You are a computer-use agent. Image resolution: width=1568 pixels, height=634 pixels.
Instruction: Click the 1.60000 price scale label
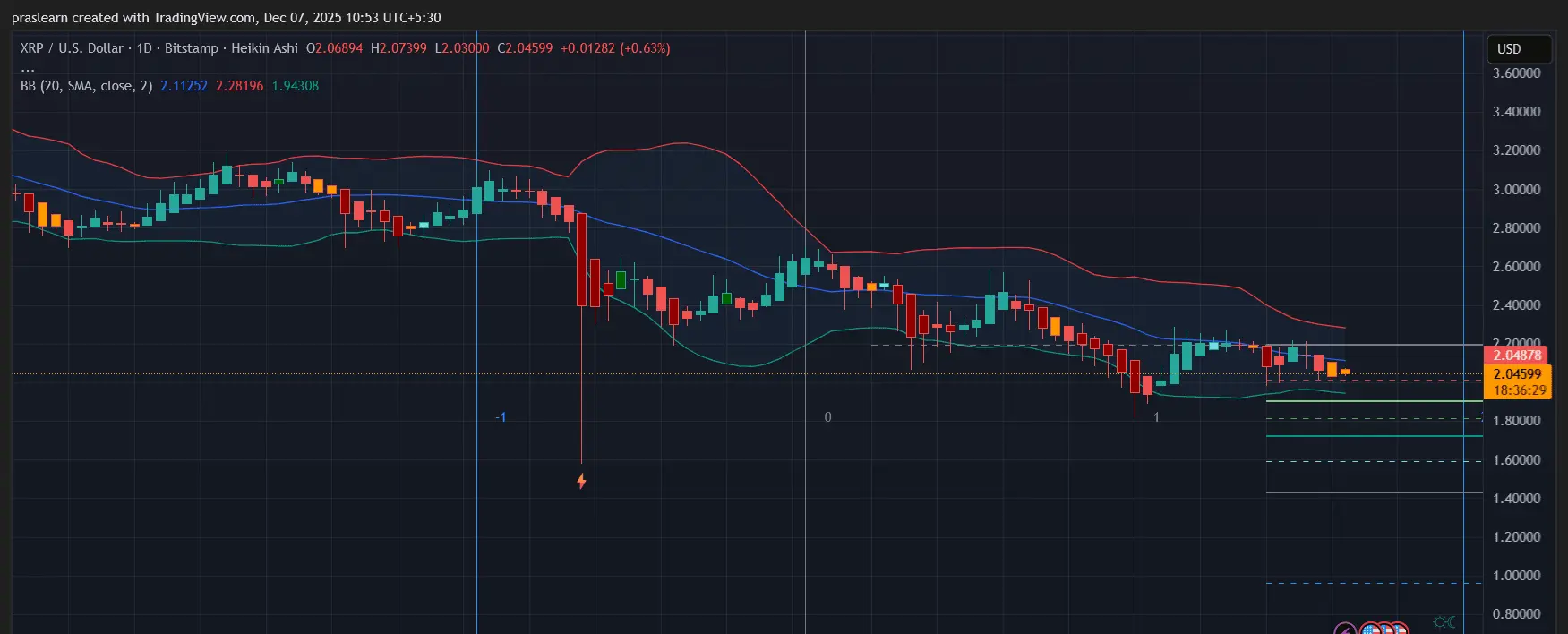pyautogui.click(x=1516, y=460)
